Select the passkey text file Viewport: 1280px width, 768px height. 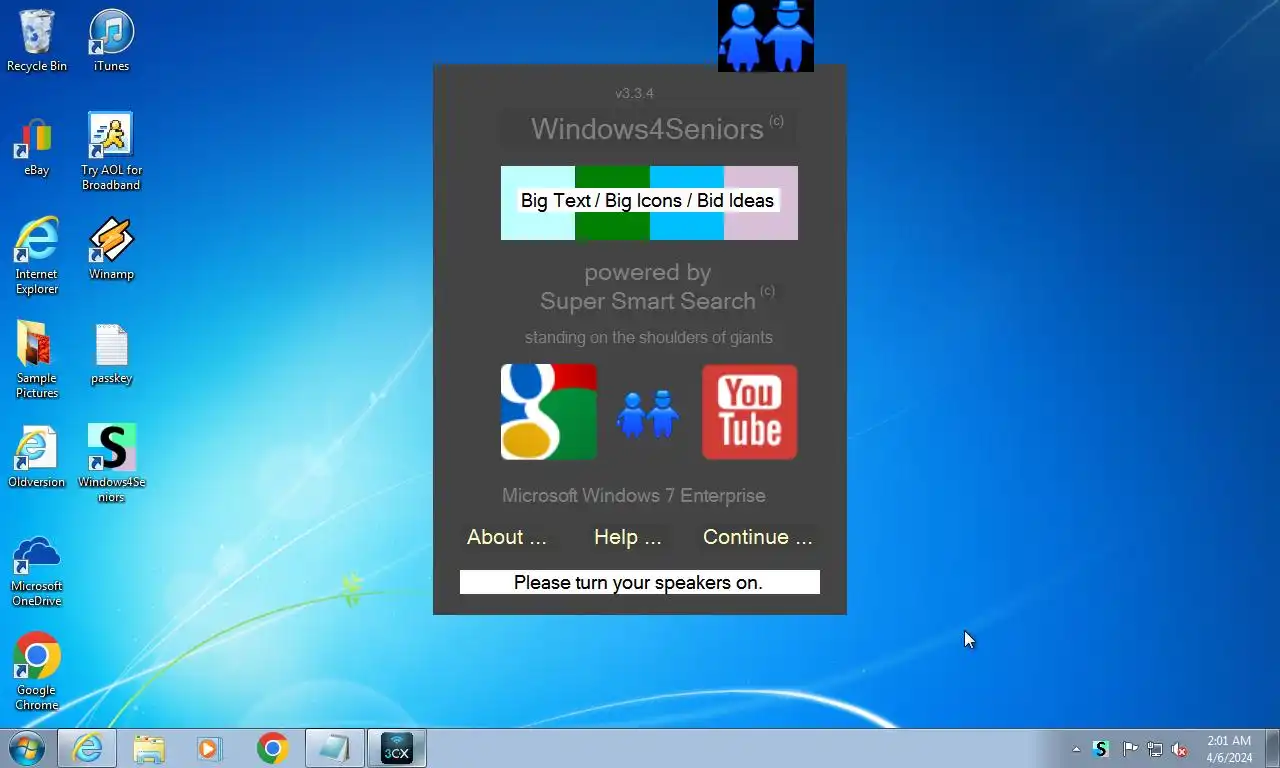click(x=111, y=354)
